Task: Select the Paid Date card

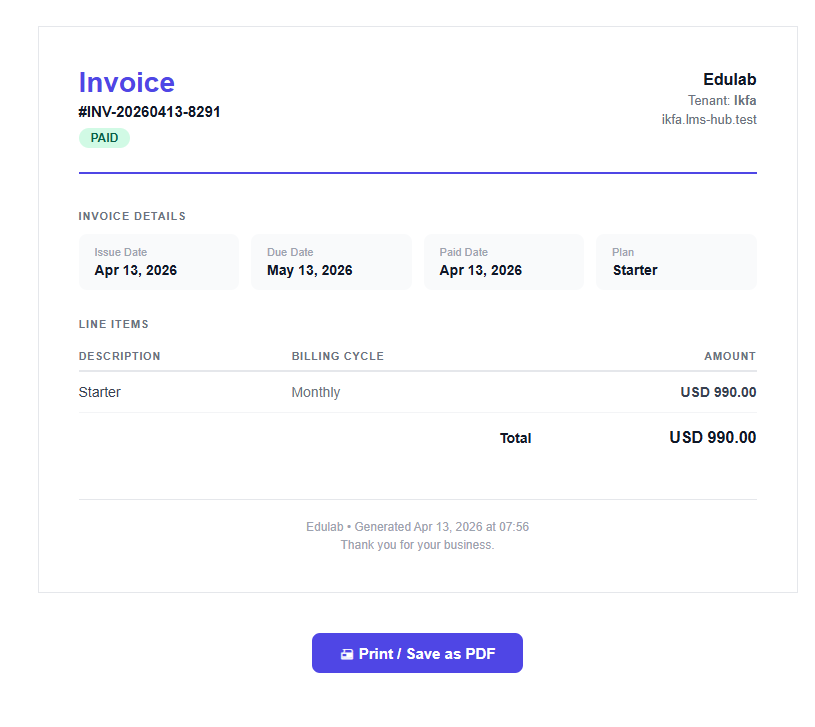Action: [503, 261]
